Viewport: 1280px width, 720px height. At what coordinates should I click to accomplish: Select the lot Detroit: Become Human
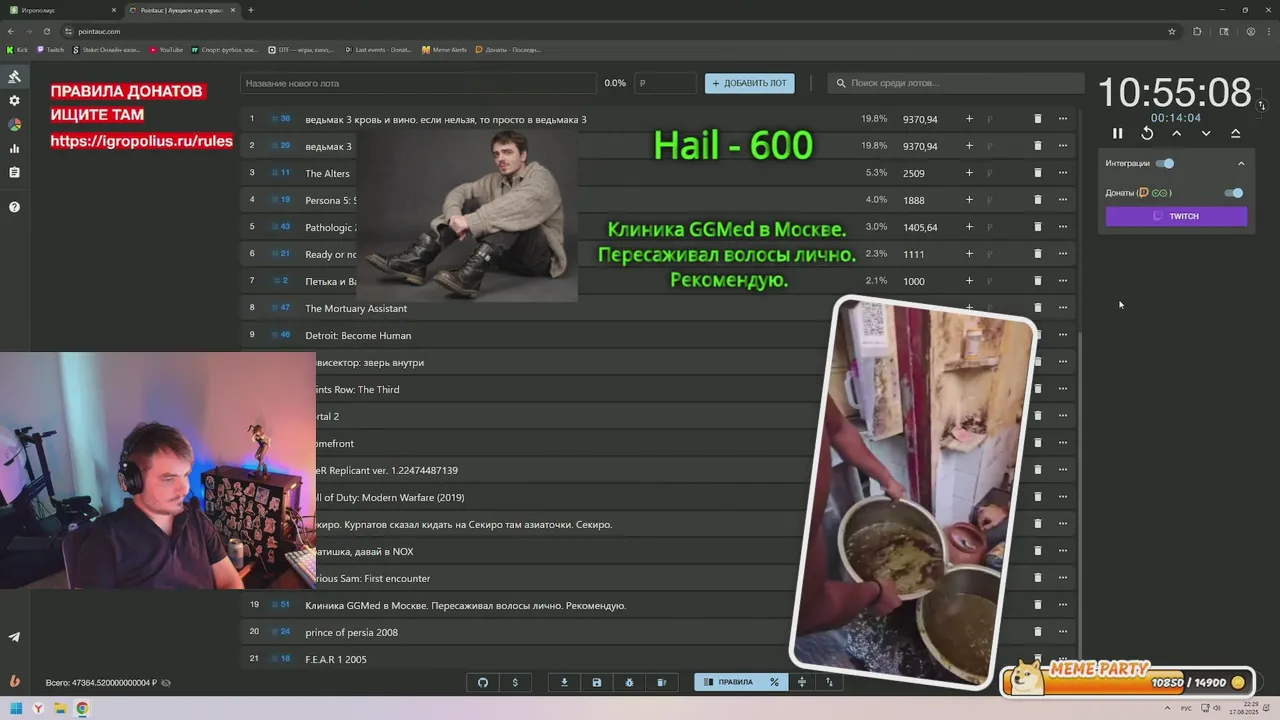[358, 335]
